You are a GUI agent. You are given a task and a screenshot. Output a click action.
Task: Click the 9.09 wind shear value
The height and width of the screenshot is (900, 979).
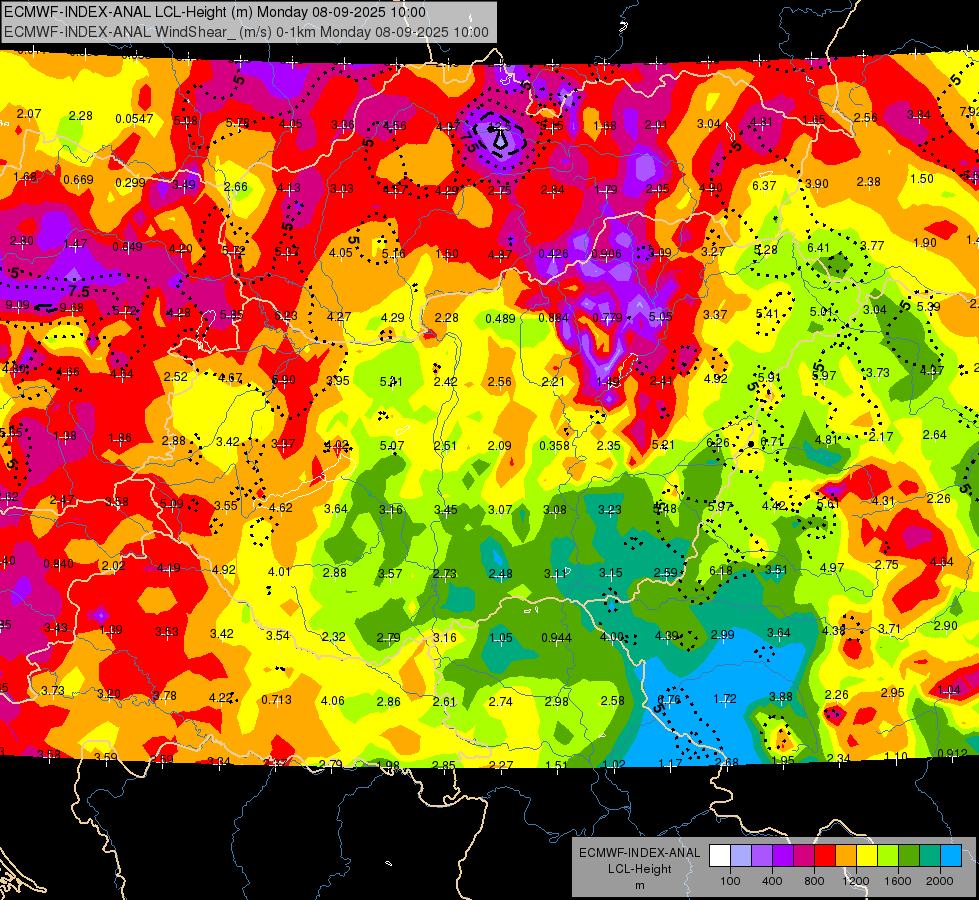pyautogui.click(x=17, y=305)
